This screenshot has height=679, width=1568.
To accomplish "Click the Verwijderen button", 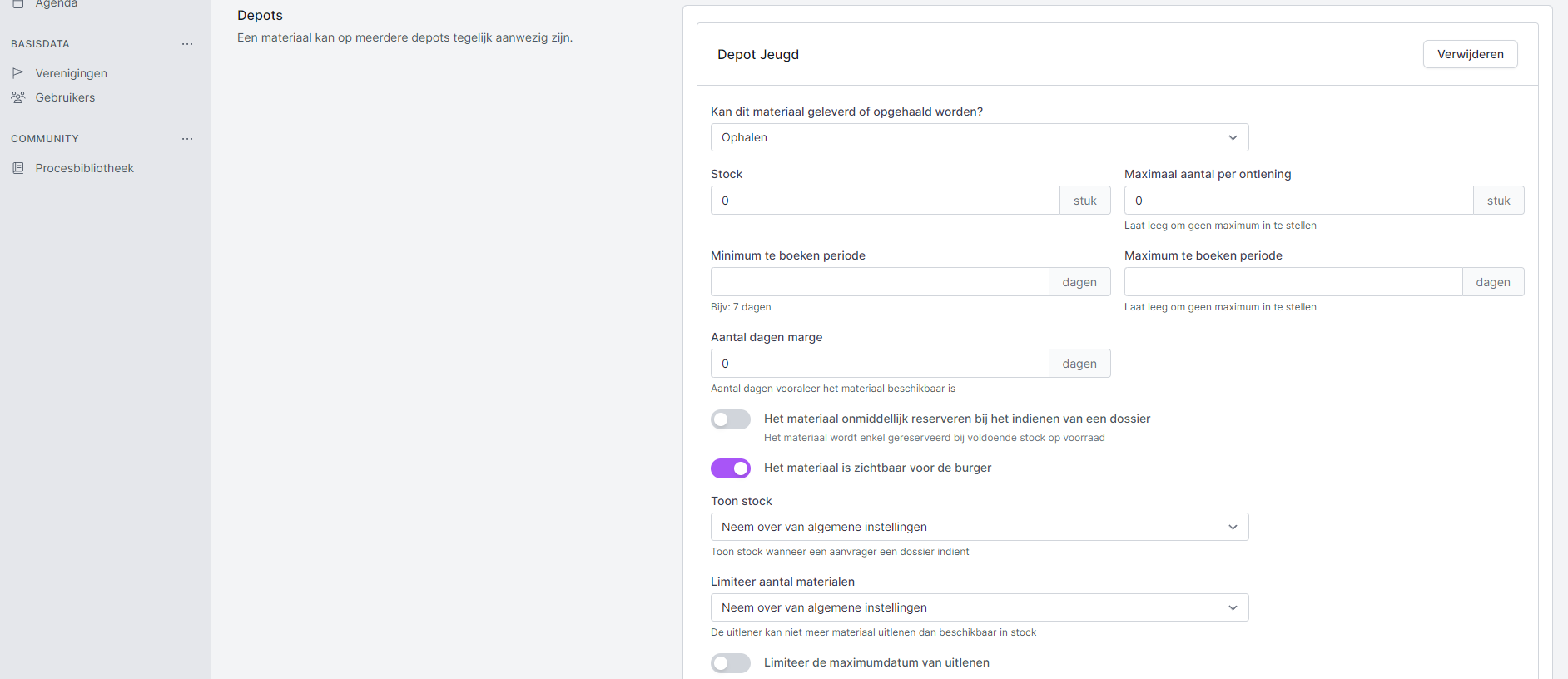I will (x=1470, y=54).
